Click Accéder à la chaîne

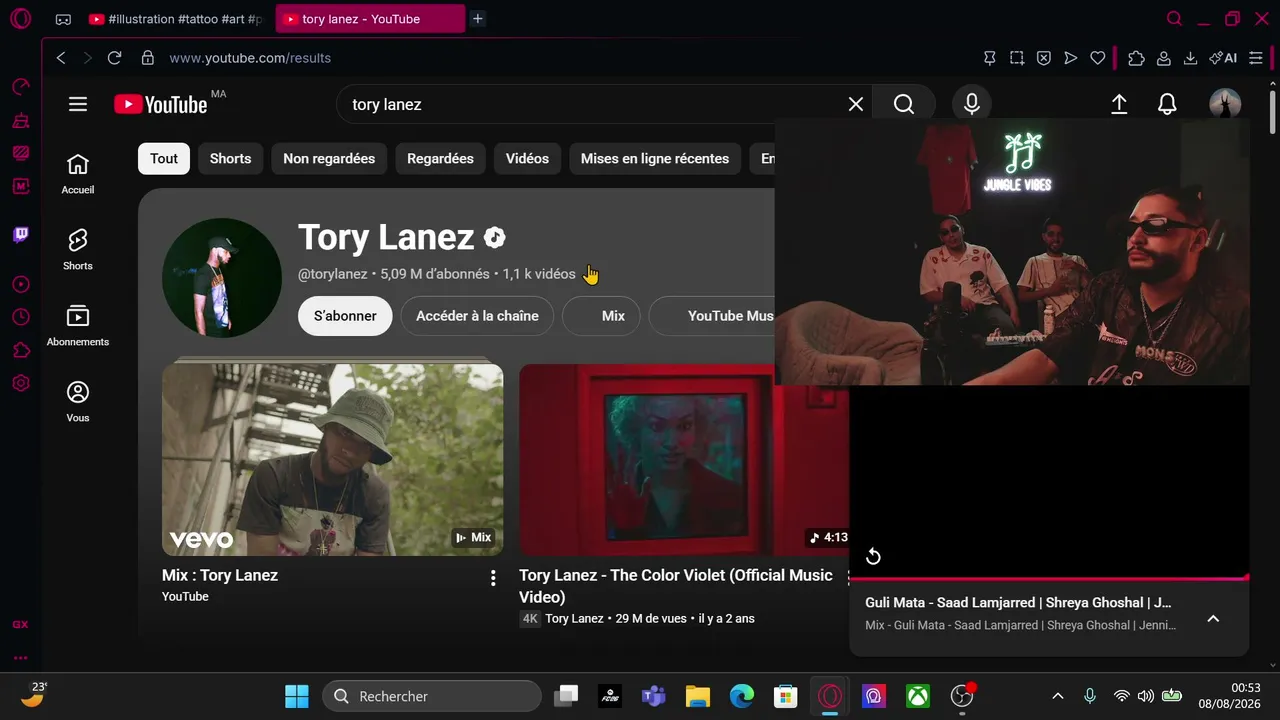(x=477, y=316)
